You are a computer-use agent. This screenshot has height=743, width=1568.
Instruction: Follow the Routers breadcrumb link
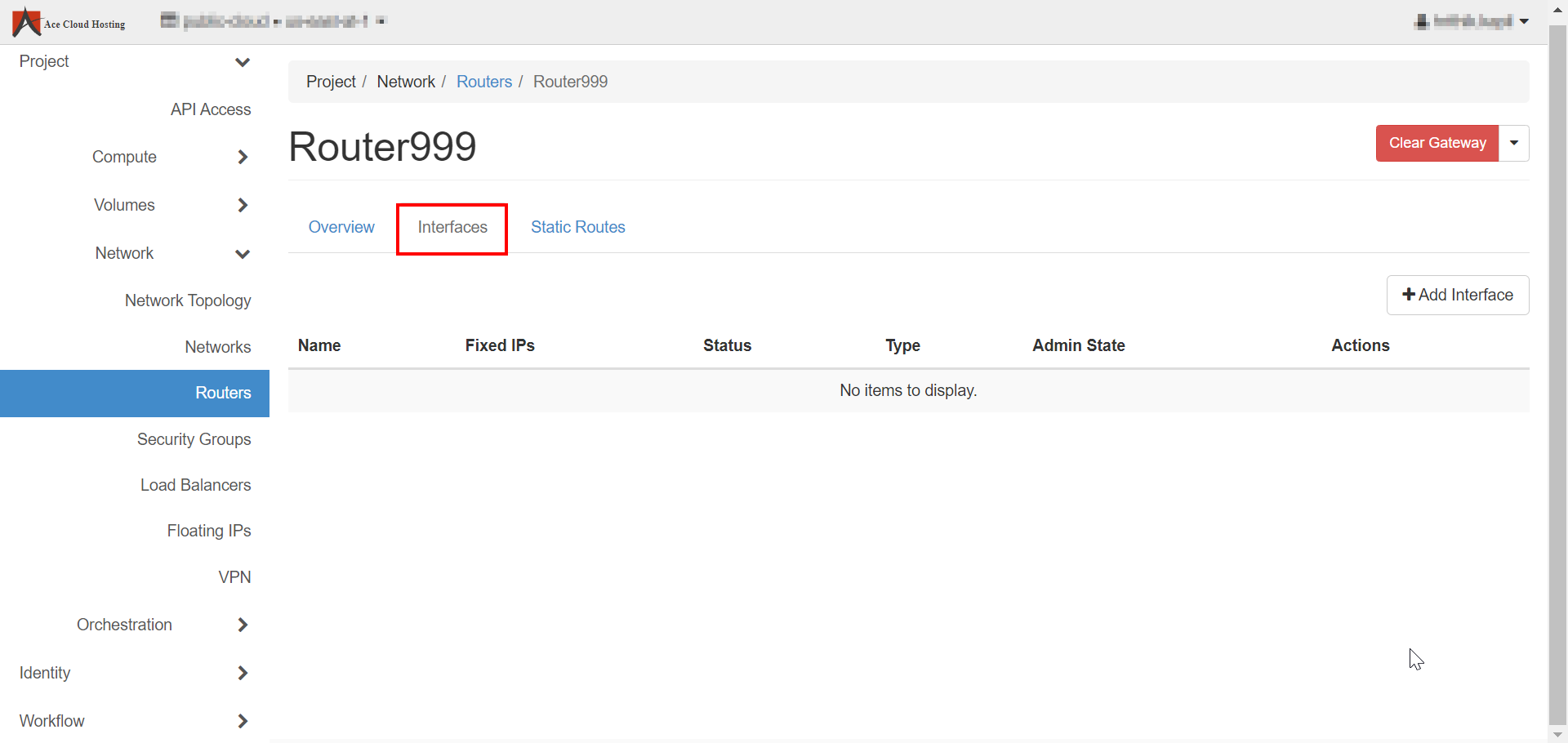483,82
